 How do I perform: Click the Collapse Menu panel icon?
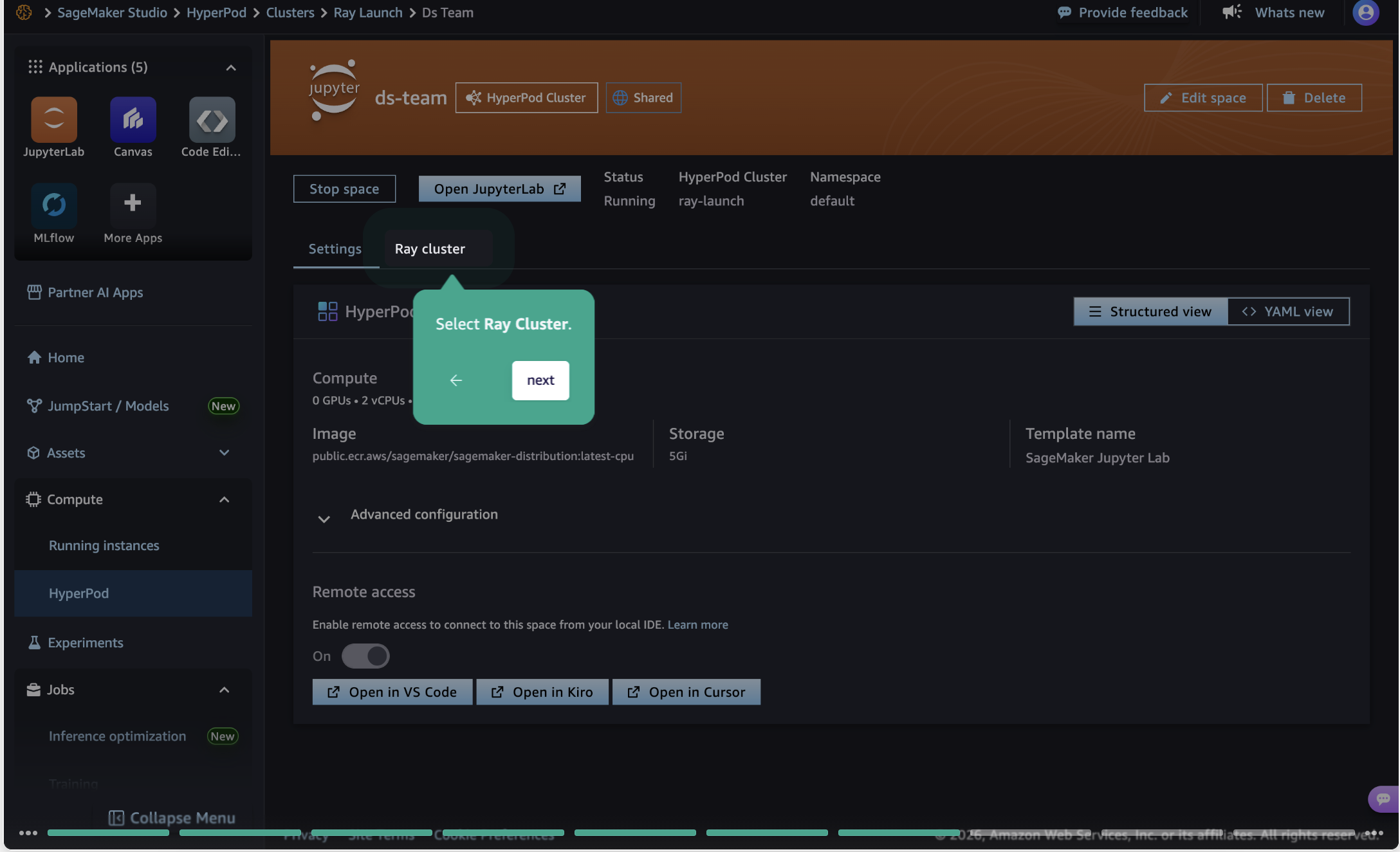[x=116, y=818]
